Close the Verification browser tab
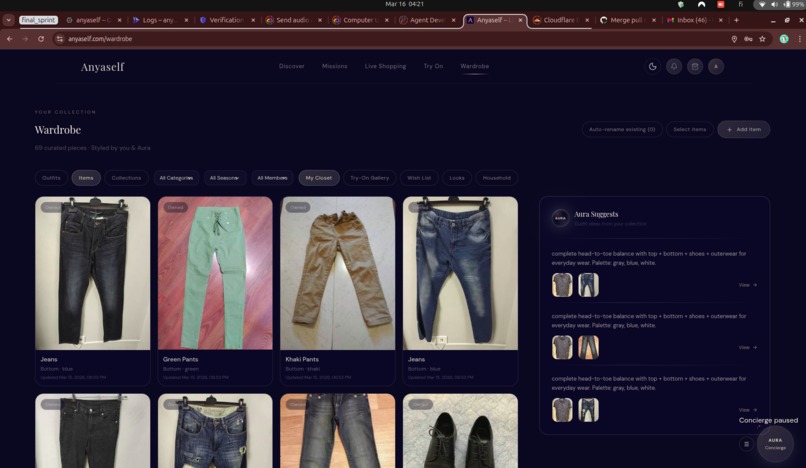806x468 pixels. click(253, 20)
